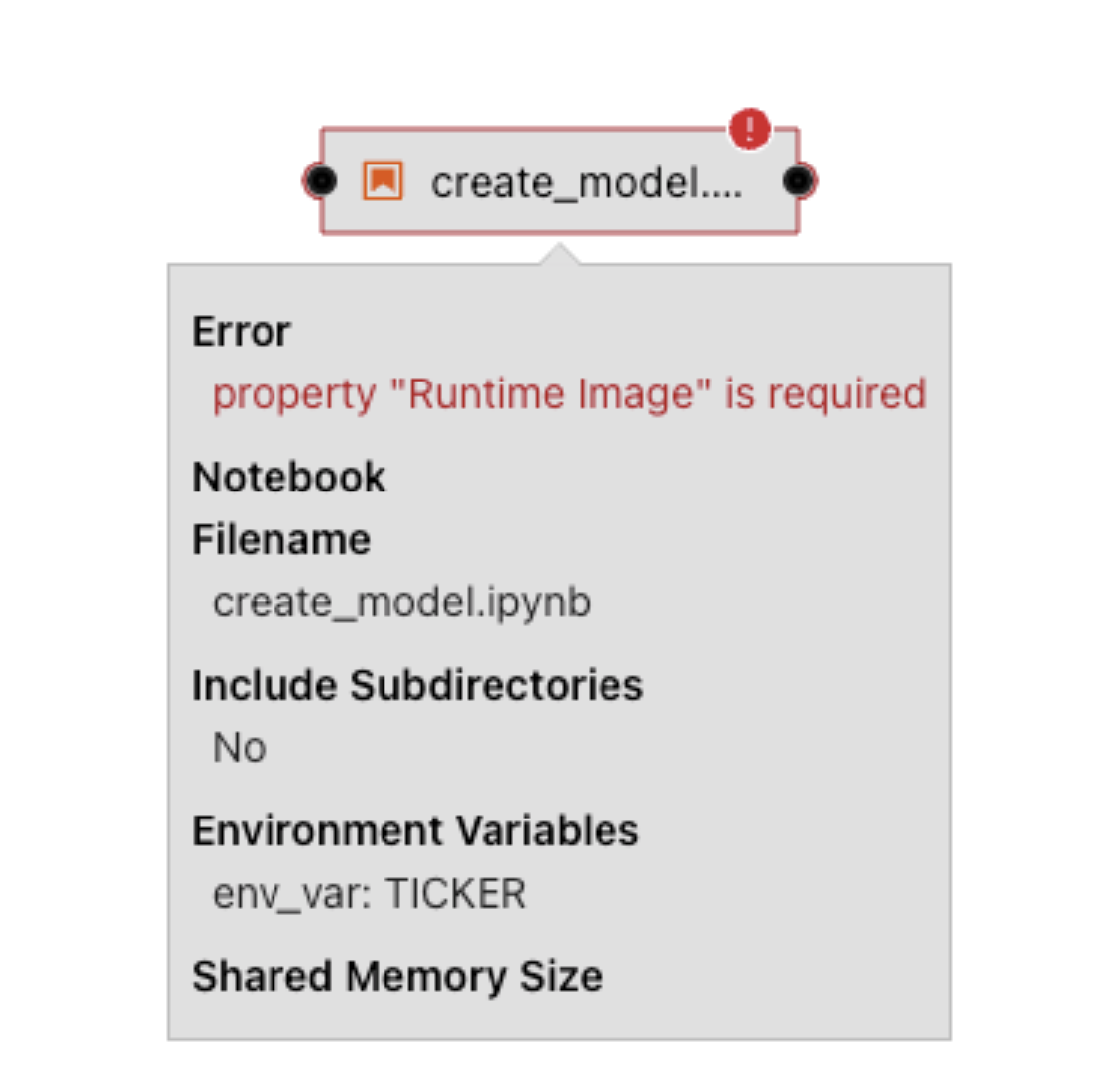This screenshot has width=1096, height=1092.
Task: Click the Error heading in tooltip
Action: click(x=241, y=331)
